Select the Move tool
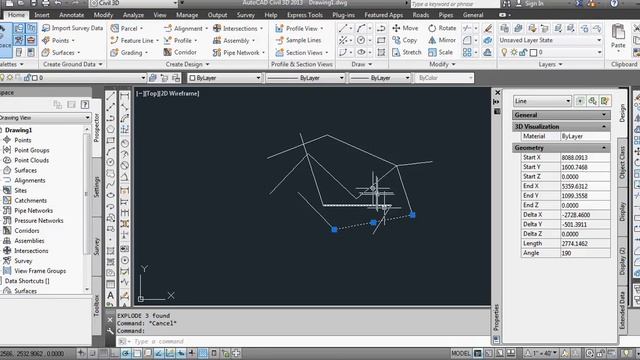 click(x=405, y=28)
